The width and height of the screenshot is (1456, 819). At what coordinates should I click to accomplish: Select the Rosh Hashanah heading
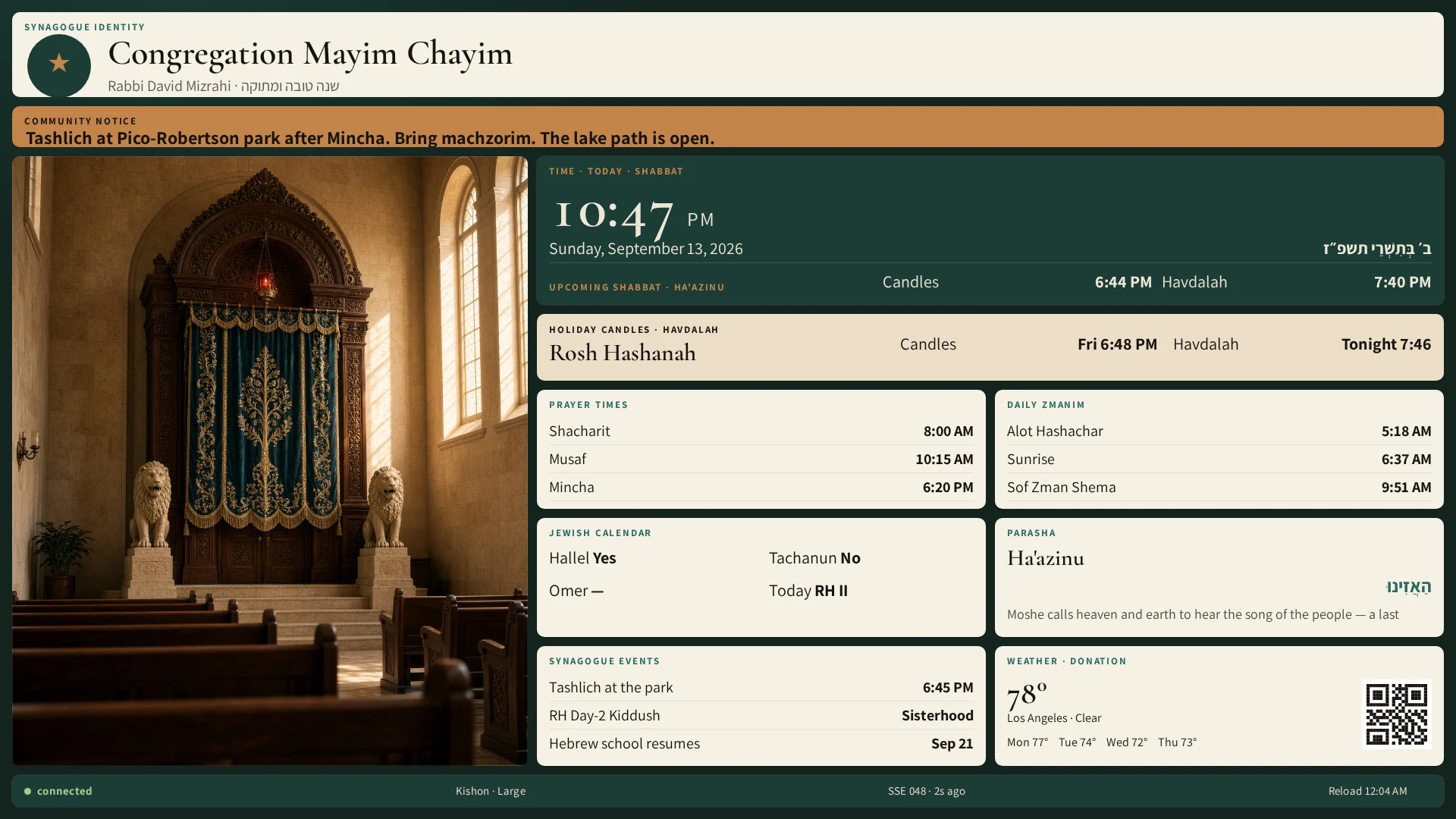click(x=623, y=353)
